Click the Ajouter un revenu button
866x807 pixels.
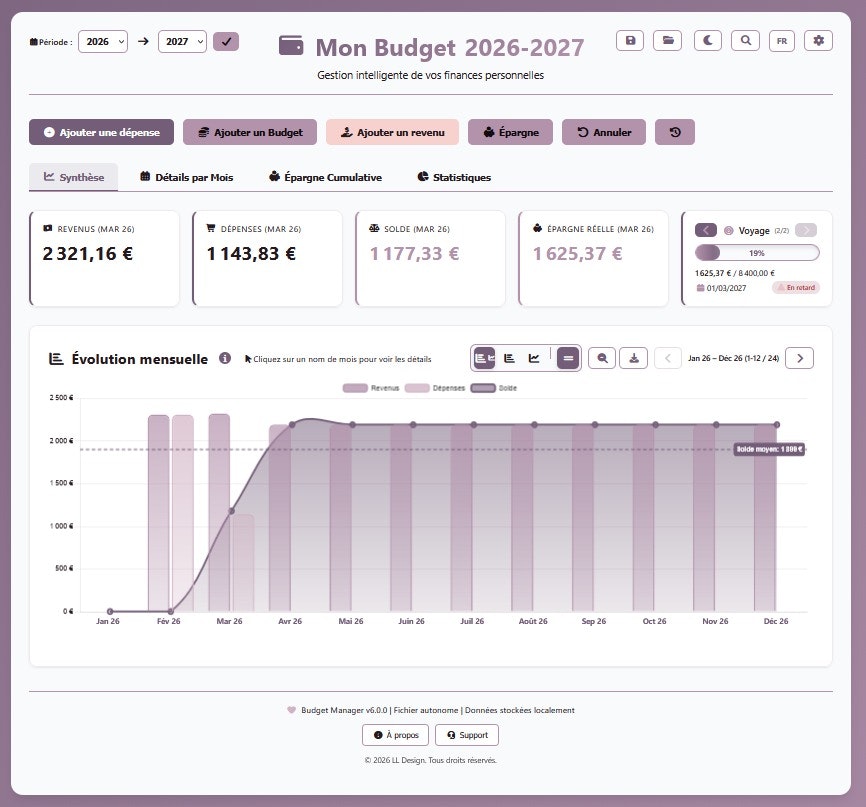pyautogui.click(x=392, y=131)
